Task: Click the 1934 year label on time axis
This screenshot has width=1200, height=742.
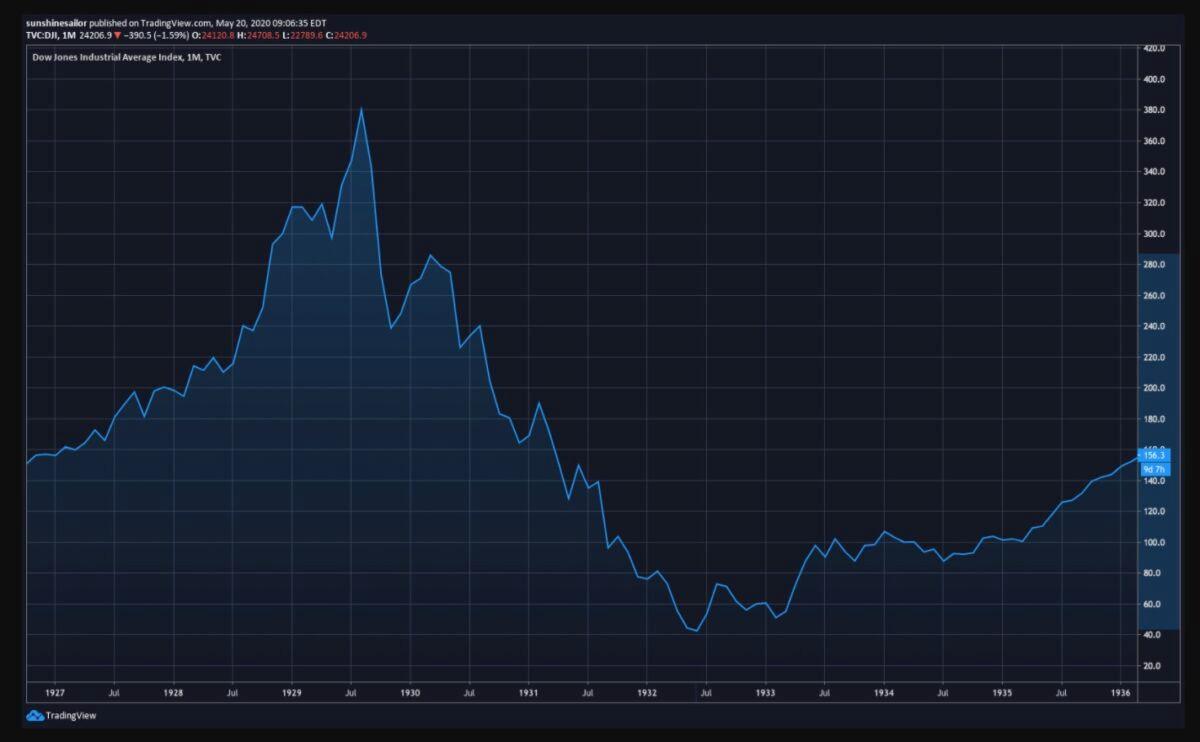Action: [x=884, y=692]
